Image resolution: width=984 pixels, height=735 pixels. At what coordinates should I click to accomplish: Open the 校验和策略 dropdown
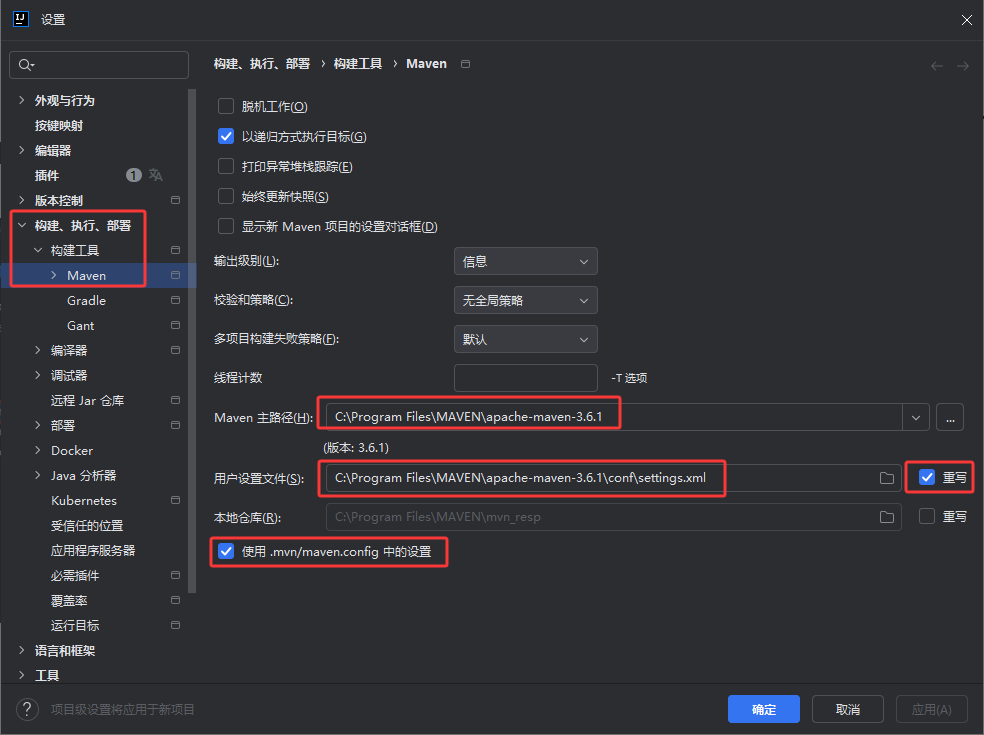tap(525, 300)
